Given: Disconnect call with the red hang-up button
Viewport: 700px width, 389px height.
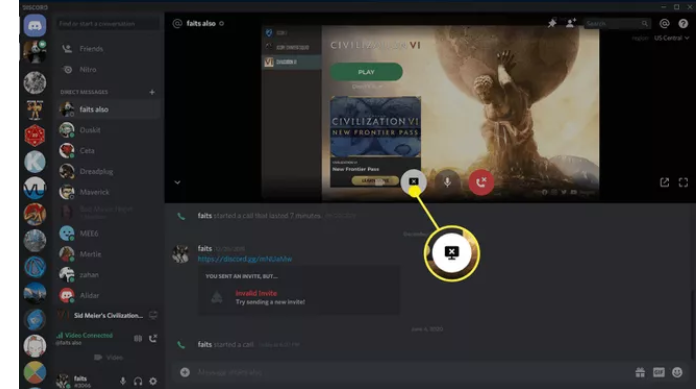Looking at the screenshot, I should point(481,182).
